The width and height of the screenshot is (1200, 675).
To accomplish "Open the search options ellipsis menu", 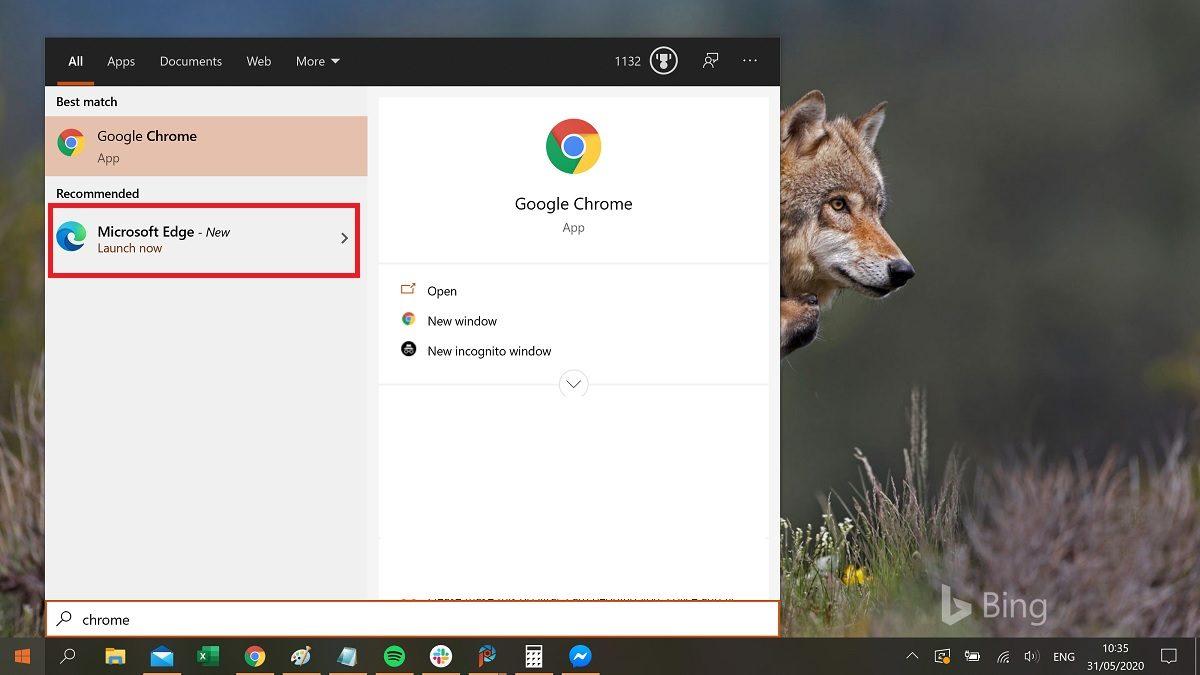I will pos(750,61).
